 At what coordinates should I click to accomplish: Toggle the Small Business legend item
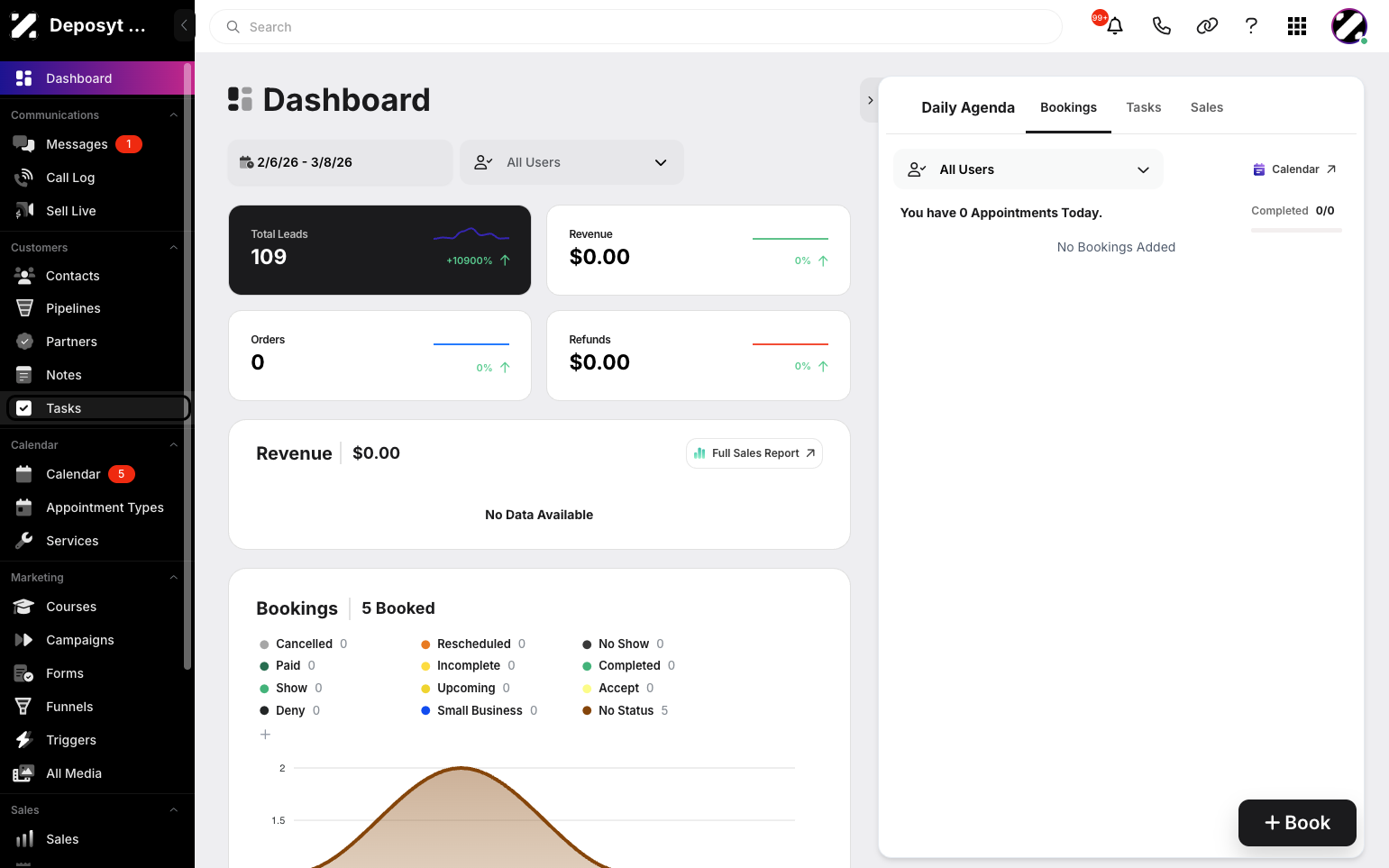pyautogui.click(x=479, y=710)
